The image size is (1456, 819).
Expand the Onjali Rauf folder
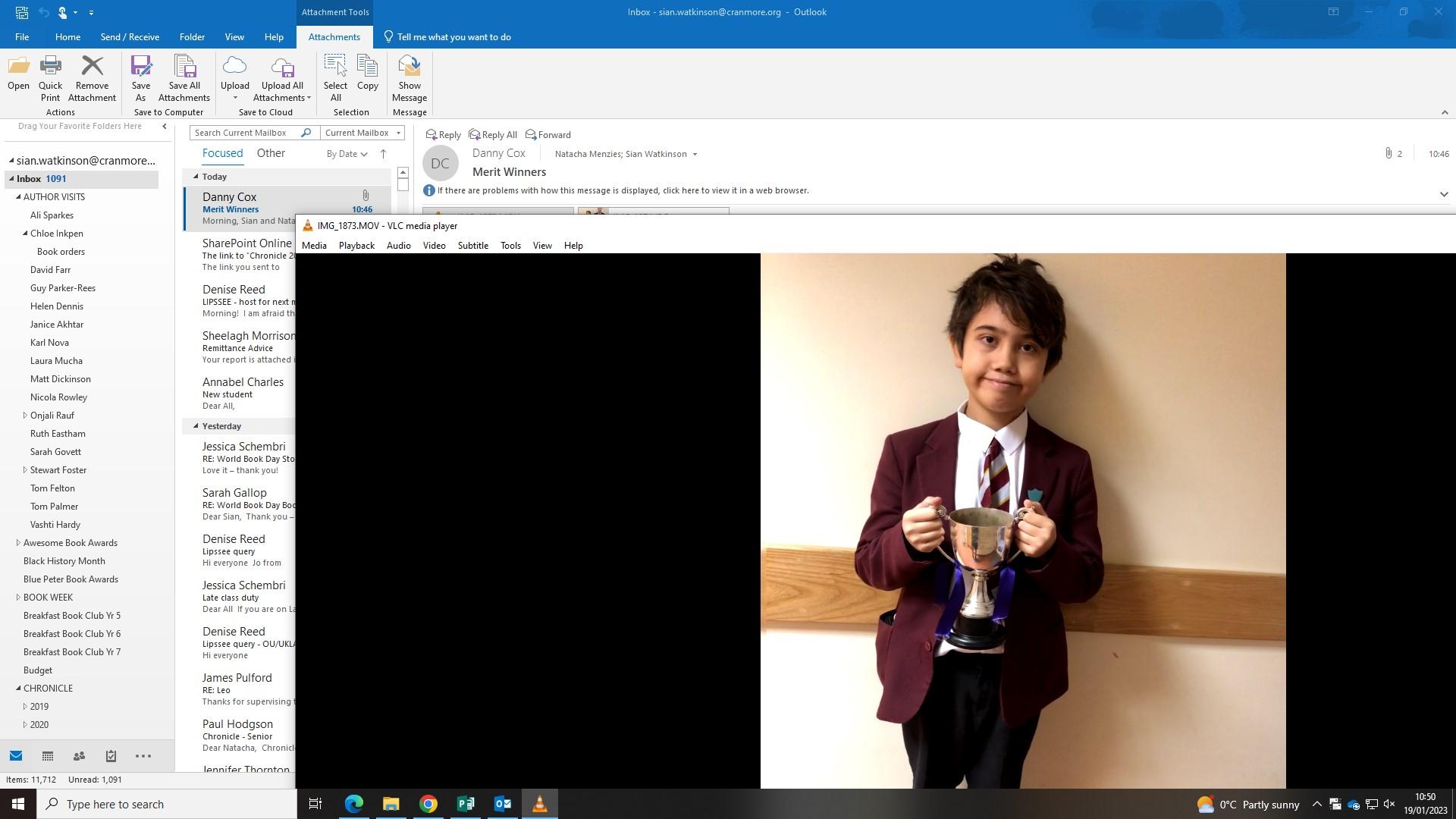coord(25,416)
